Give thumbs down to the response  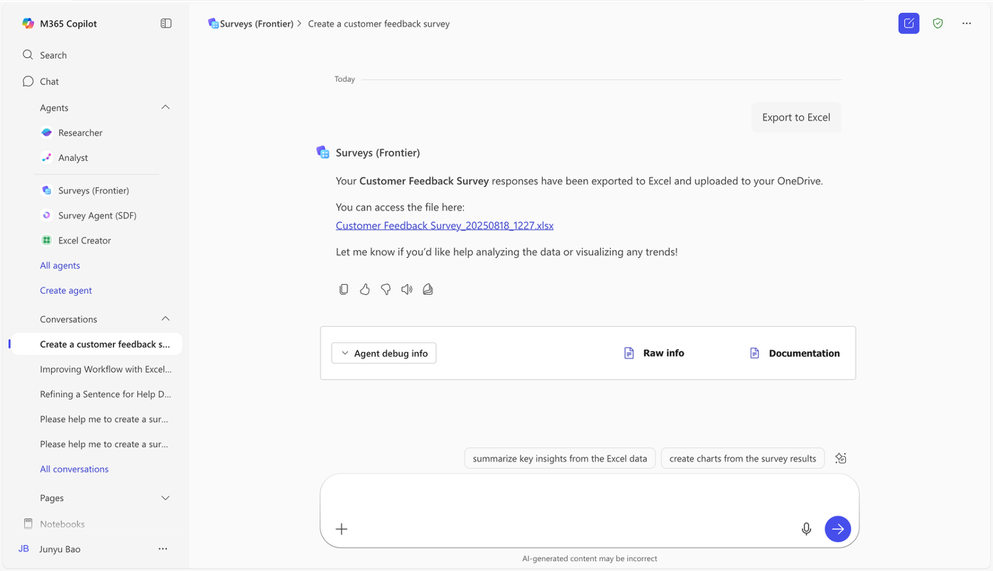(386, 289)
